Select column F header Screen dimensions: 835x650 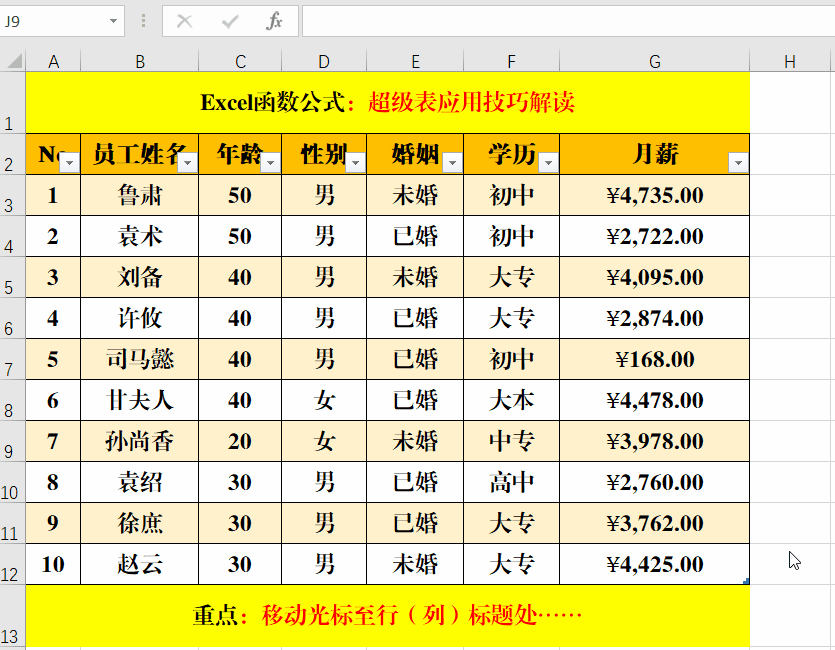(512, 61)
